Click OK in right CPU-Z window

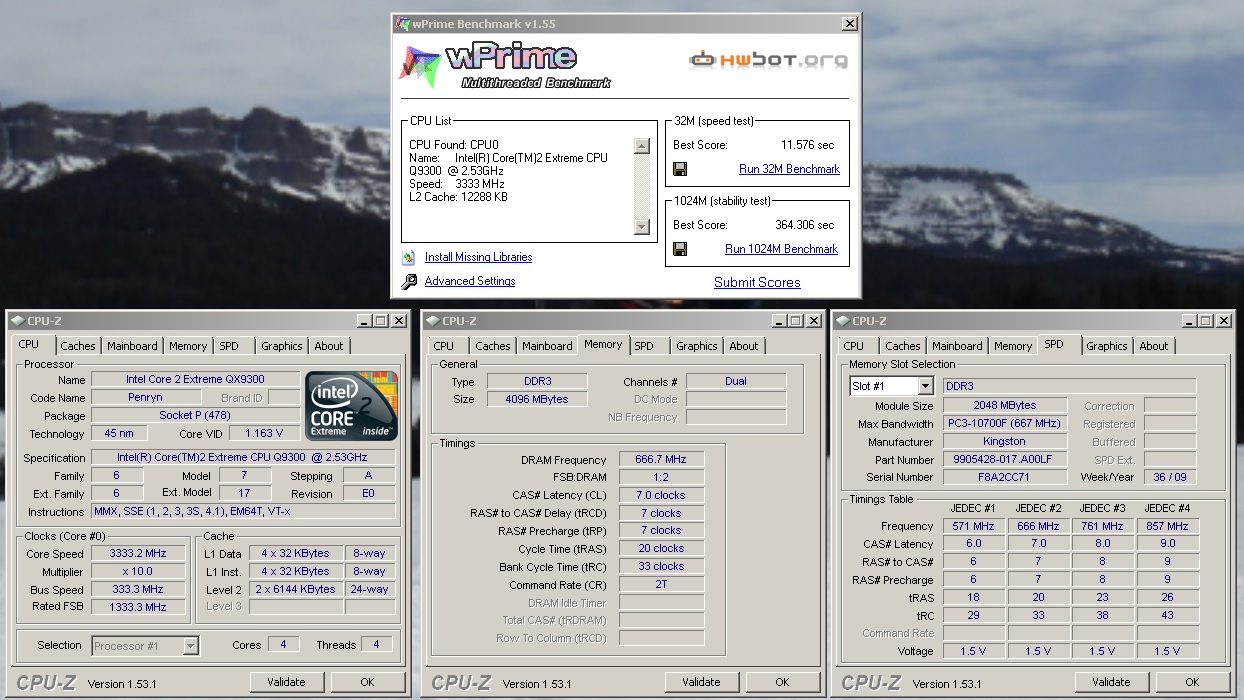click(x=1192, y=682)
